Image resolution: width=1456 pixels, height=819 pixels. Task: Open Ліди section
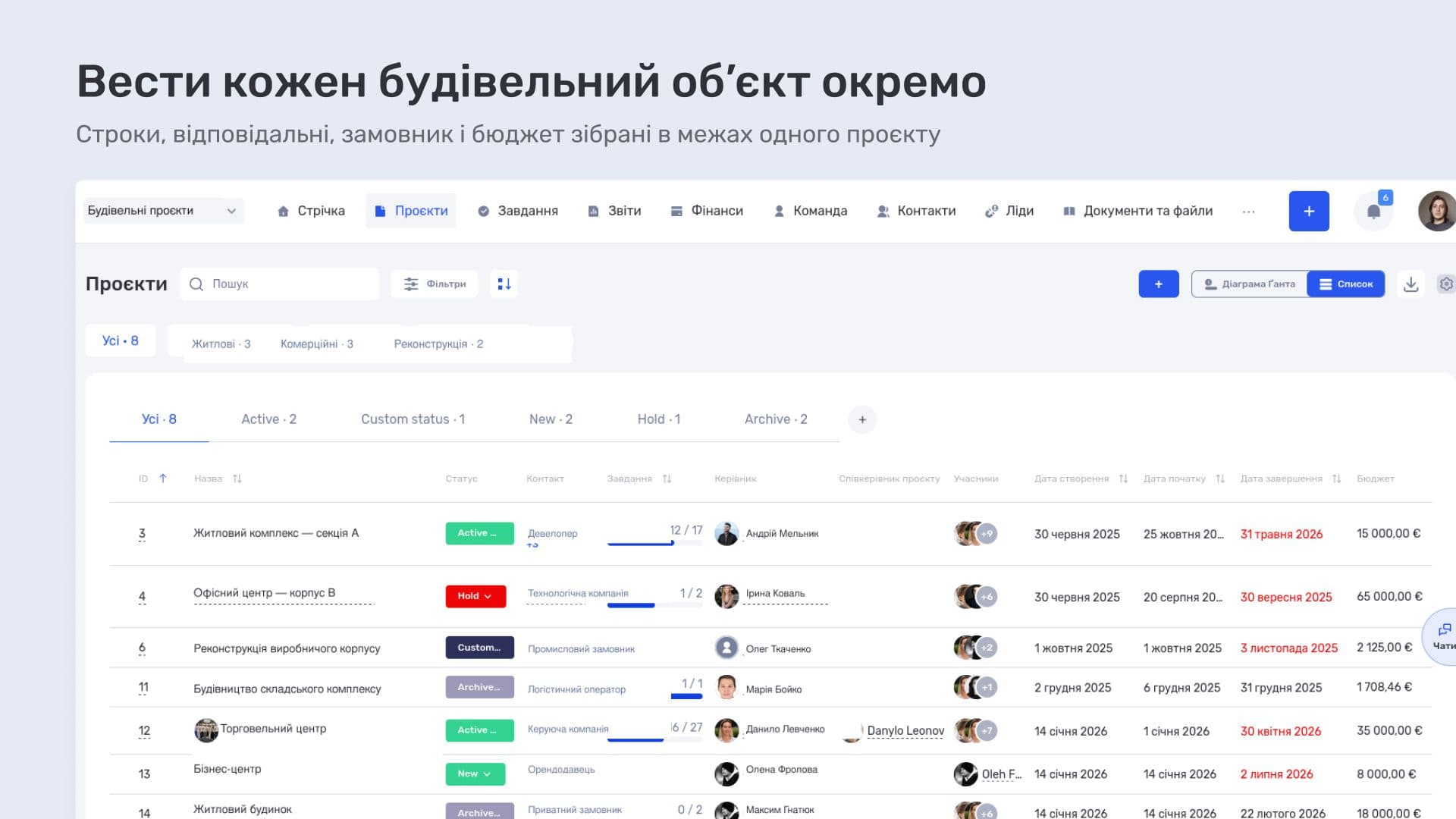1009,211
